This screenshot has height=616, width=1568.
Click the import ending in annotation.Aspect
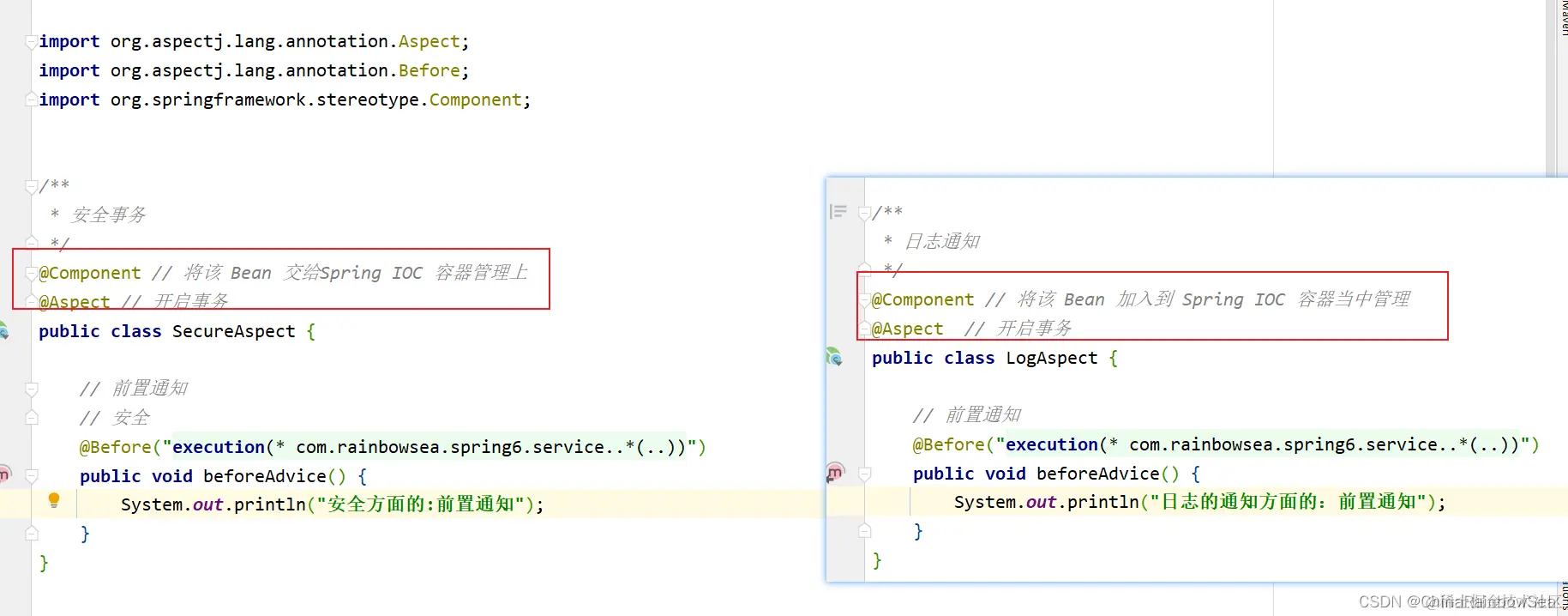[x=254, y=41]
